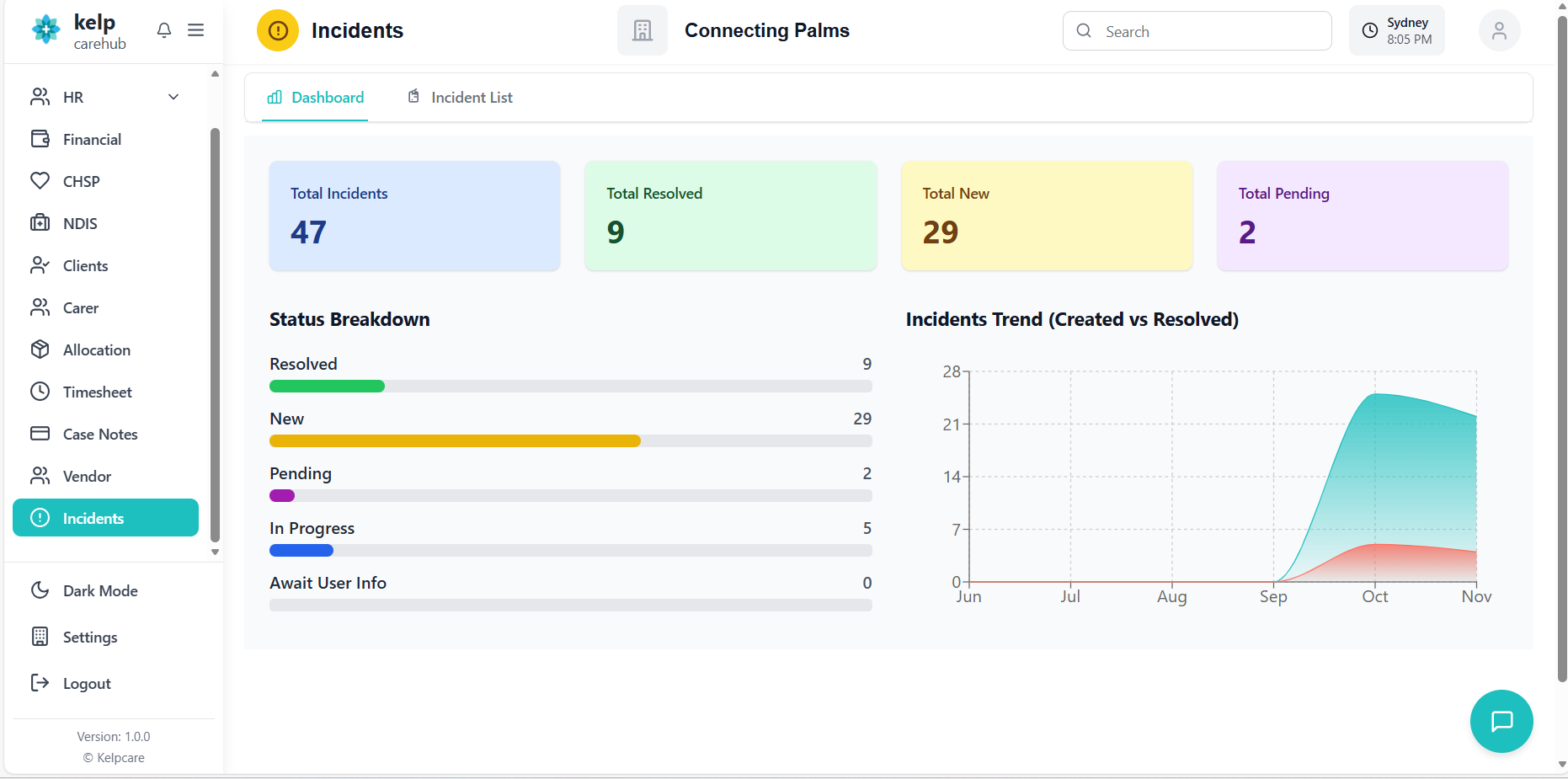Enable Dark Mode
The width and height of the screenshot is (1568, 779).
pos(99,590)
